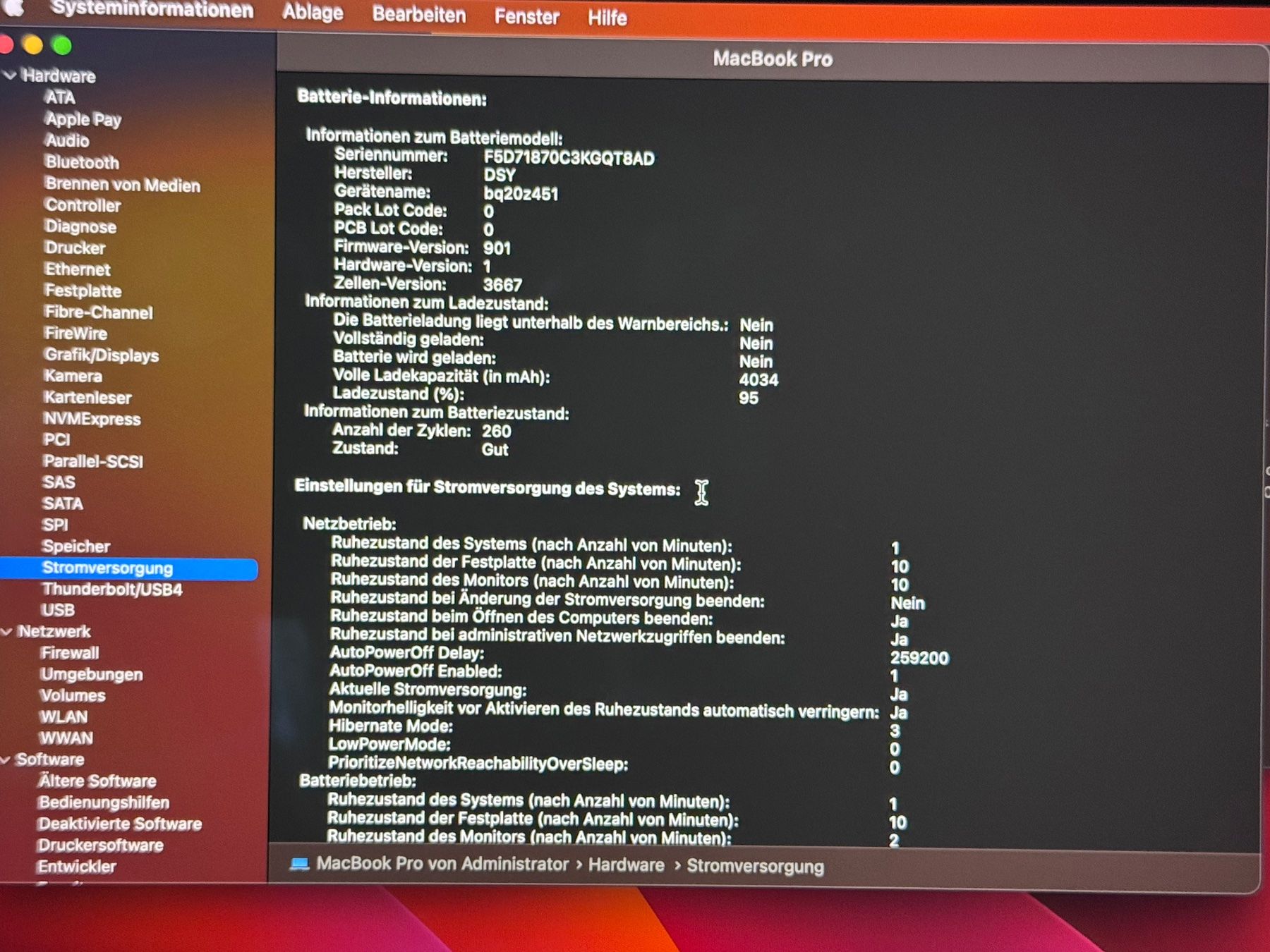Select Volumes under Netzwerk
Screen dimensions: 1270x952
click(73, 695)
